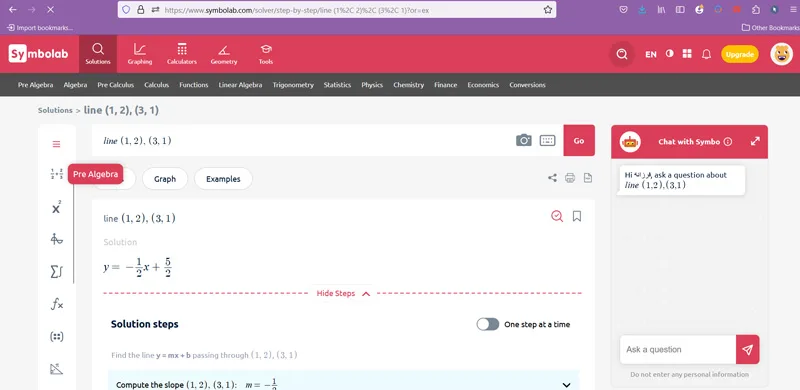Select the Calculus sum-integral sidebar icon
Image resolution: width=800 pixels, height=390 pixels.
(56, 272)
